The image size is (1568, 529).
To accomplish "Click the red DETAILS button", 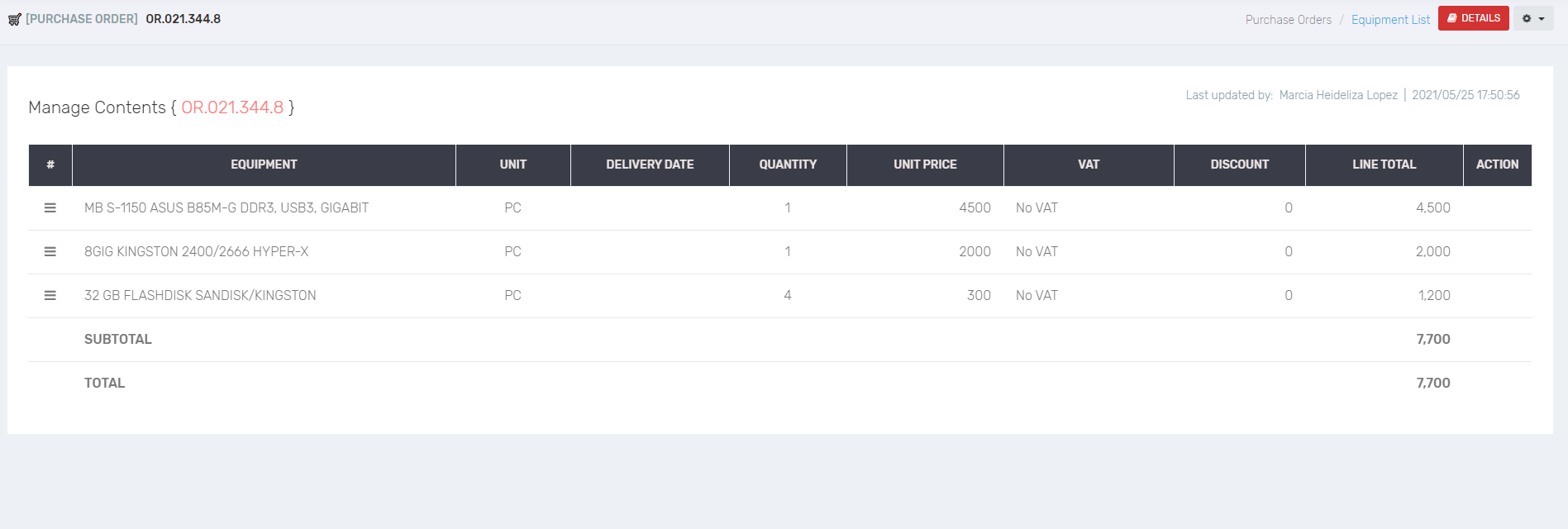I will (1473, 18).
